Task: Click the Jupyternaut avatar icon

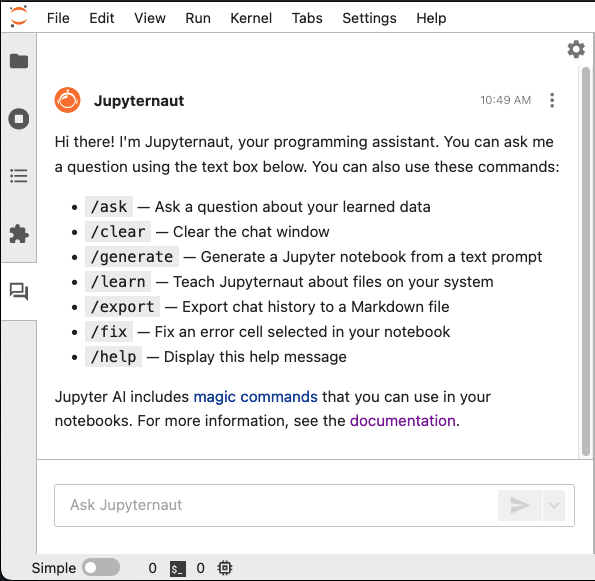Action: [x=68, y=101]
